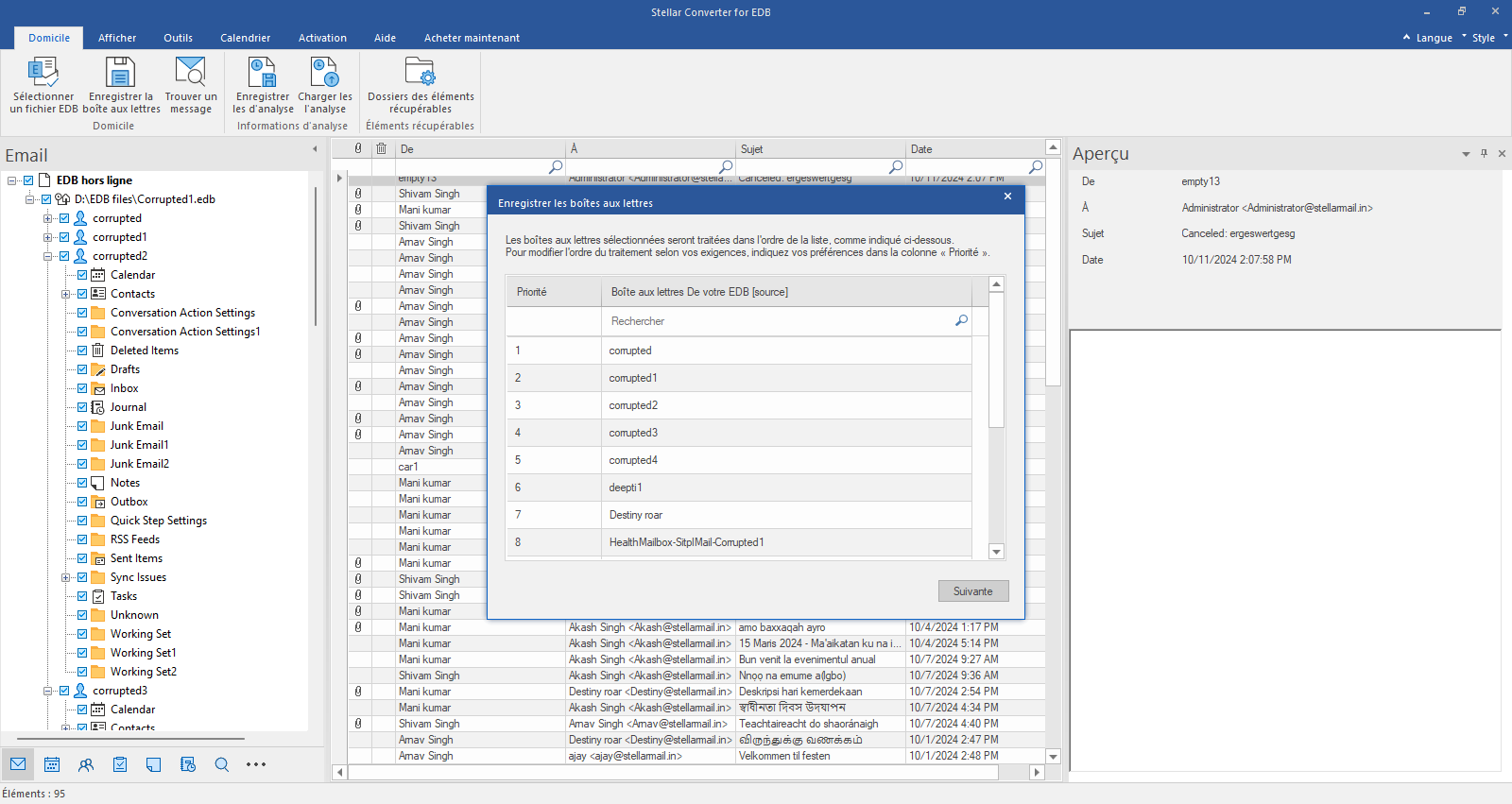Toggle the Deleted Items folder checkbox
The width and height of the screenshot is (1512, 804).
pyautogui.click(x=82, y=351)
